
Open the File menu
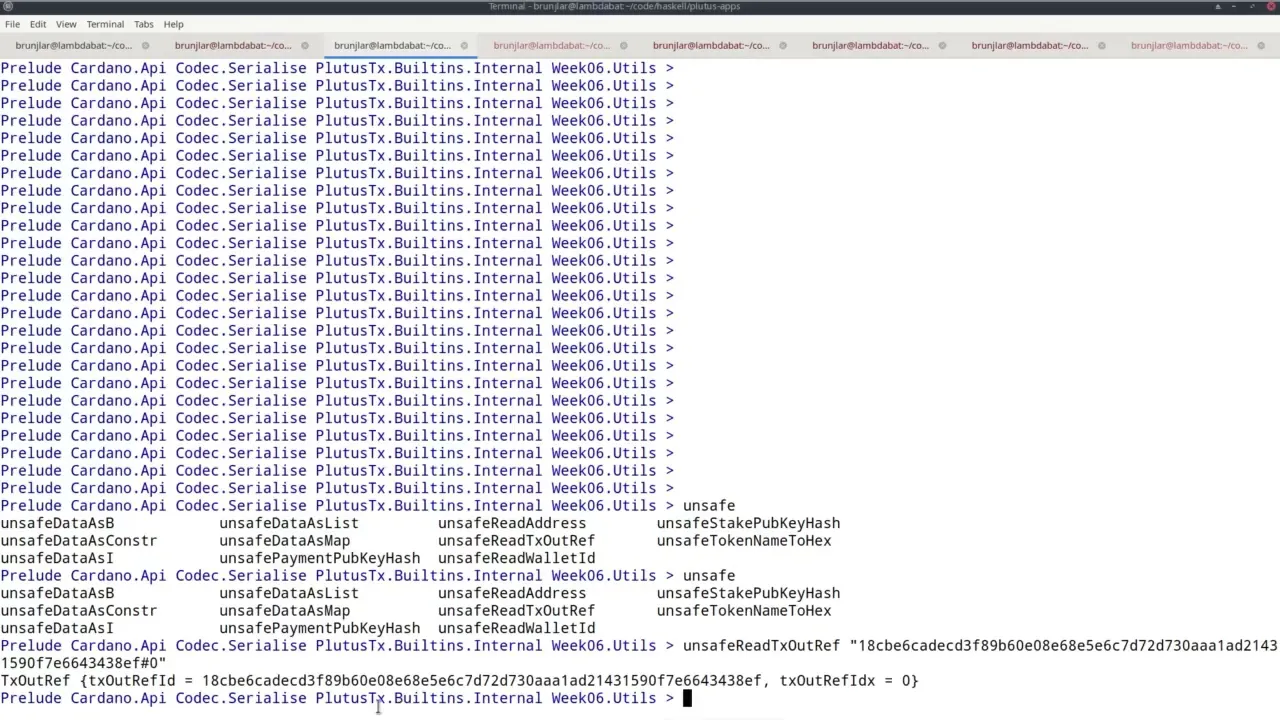click(x=12, y=24)
